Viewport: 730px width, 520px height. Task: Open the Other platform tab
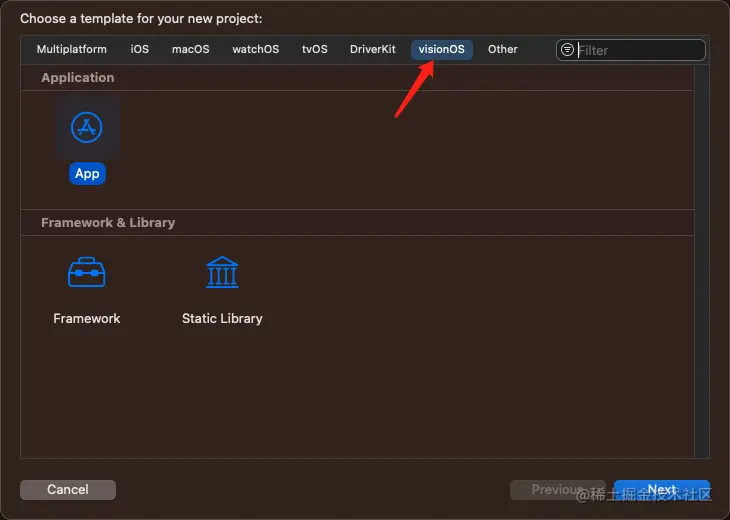503,49
